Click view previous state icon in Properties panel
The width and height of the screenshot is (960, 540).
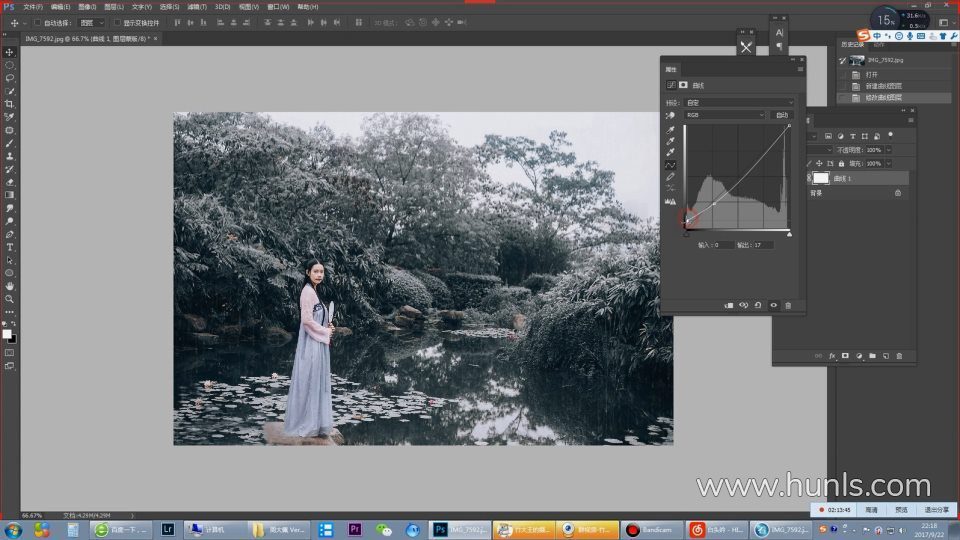pos(743,305)
